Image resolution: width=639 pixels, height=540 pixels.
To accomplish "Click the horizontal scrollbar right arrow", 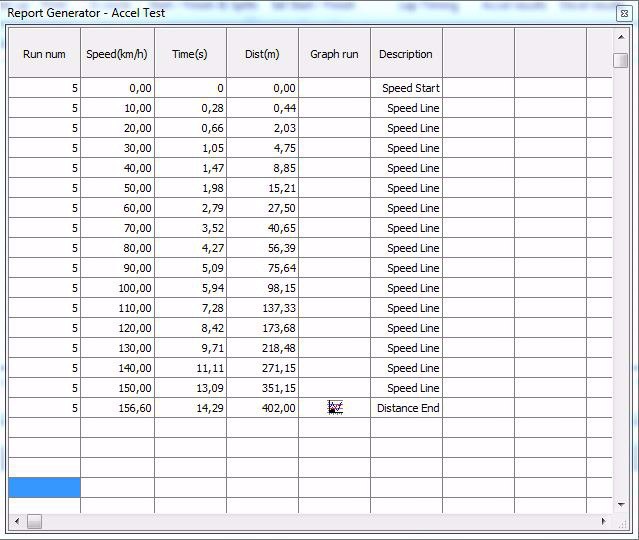I will (x=603, y=521).
